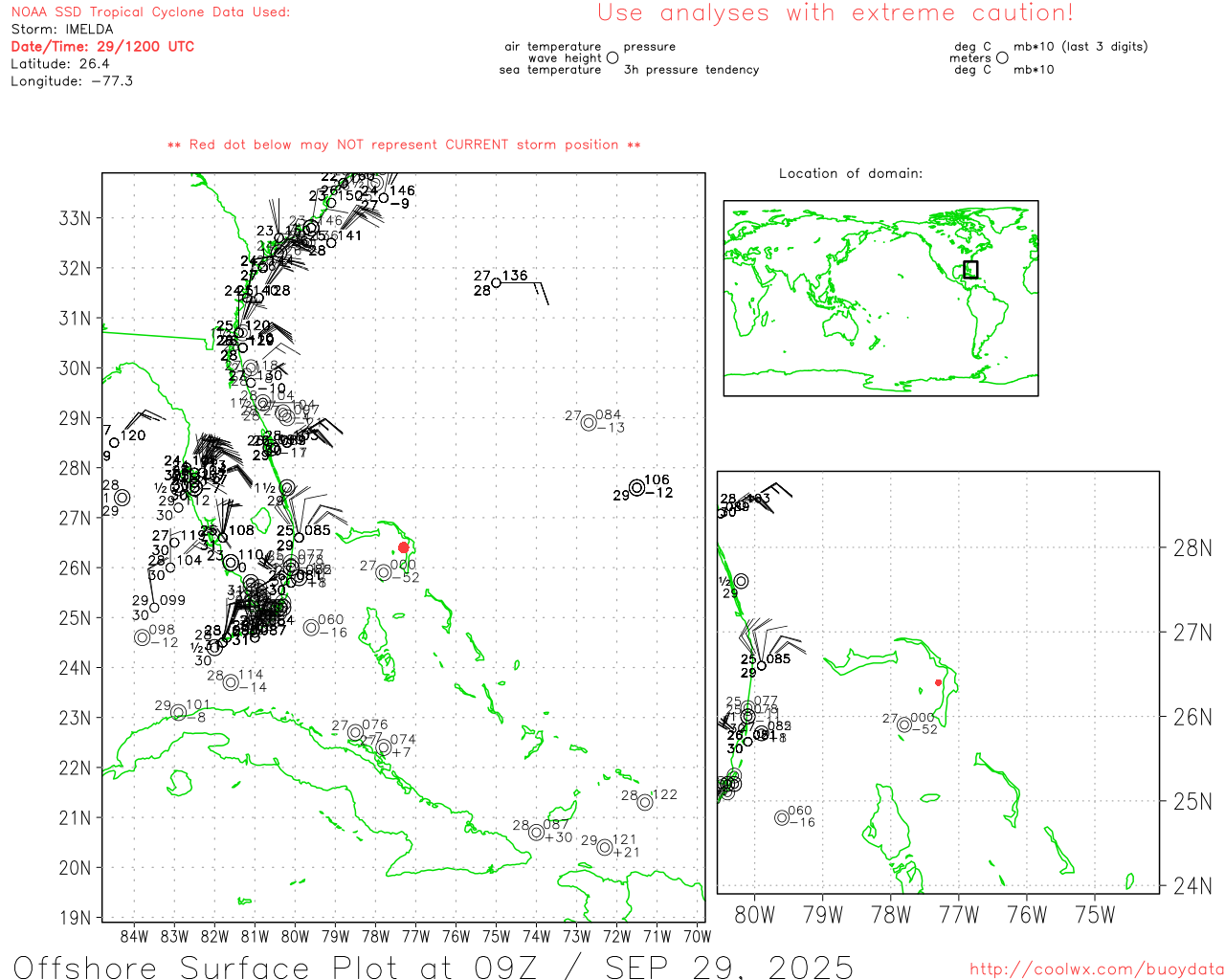This screenshot has width=1225, height=980.
Task: Click the 'meters' unit label in legend
Action: click(x=970, y=58)
